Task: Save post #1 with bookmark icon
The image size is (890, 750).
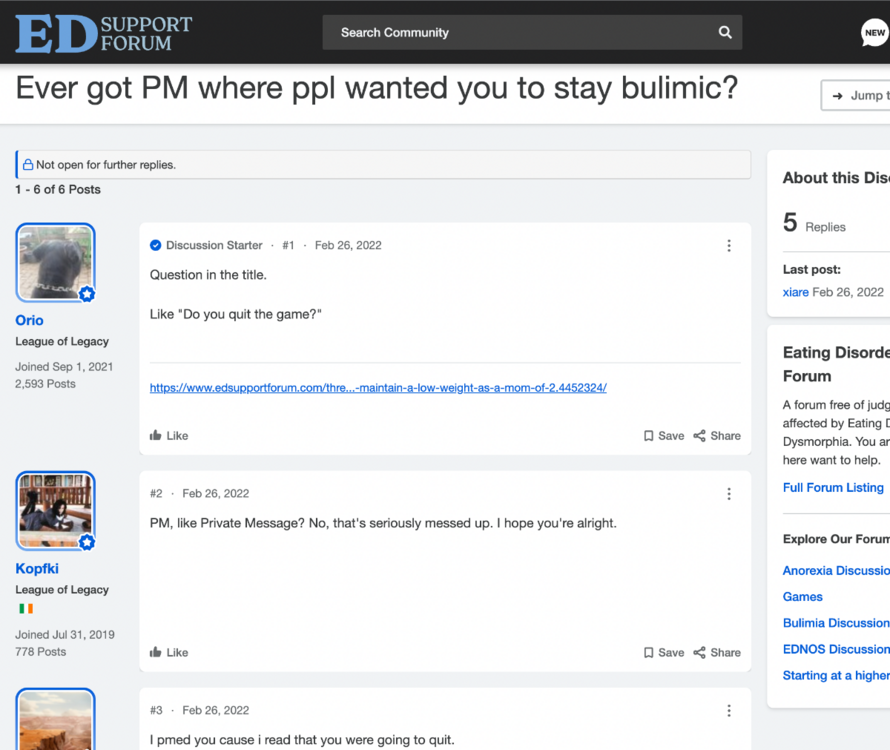Action: click(x=664, y=435)
